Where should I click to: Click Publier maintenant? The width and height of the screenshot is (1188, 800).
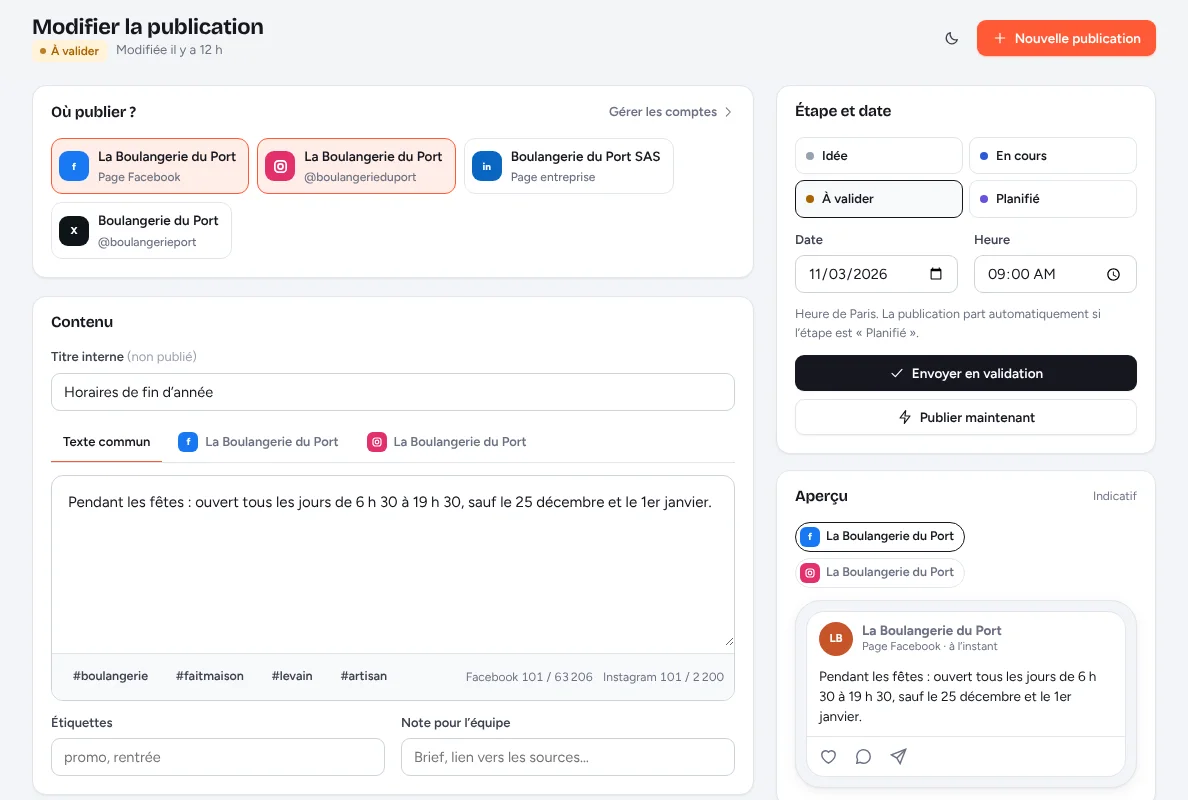965,417
